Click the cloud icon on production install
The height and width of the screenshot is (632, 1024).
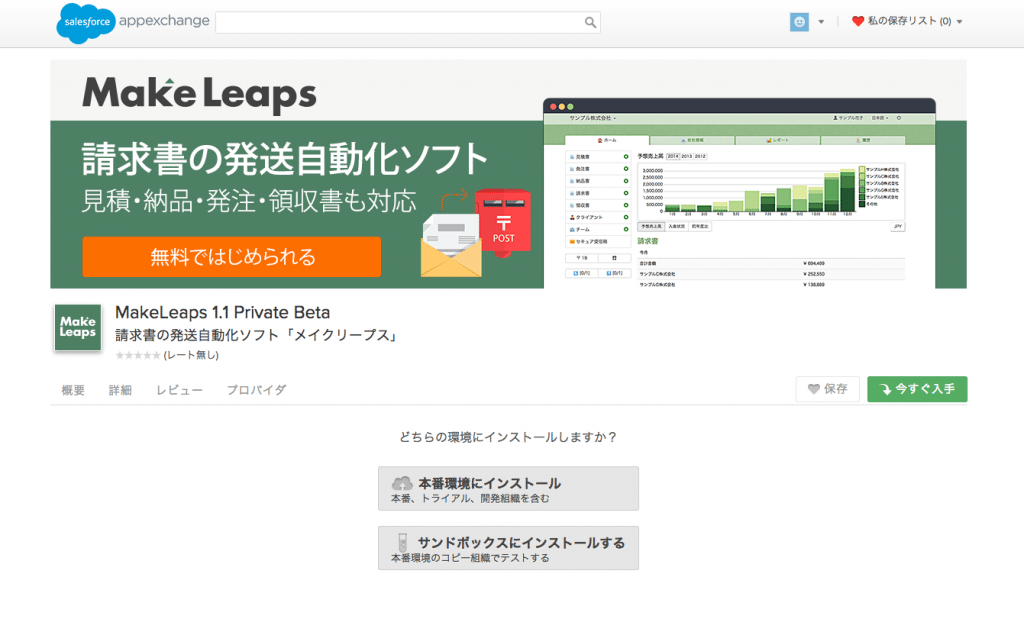point(402,483)
